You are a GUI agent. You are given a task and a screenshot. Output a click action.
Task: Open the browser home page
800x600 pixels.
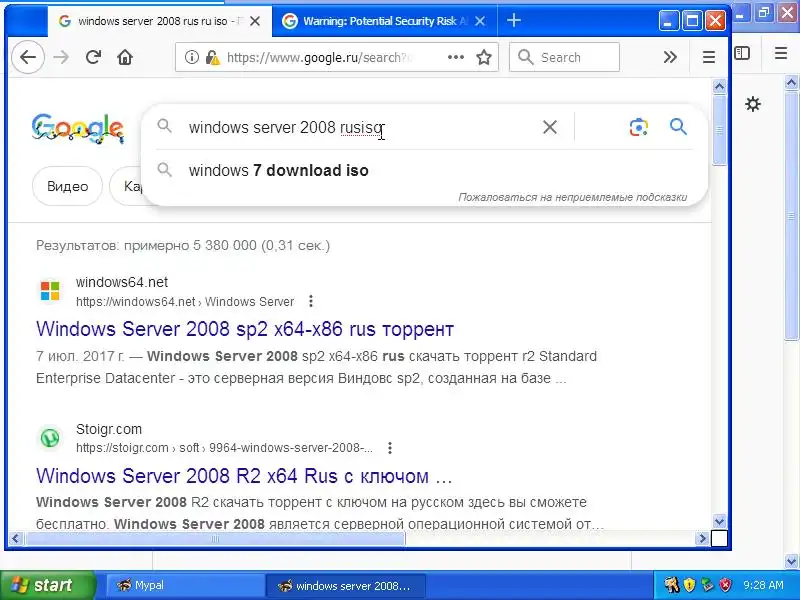124,57
